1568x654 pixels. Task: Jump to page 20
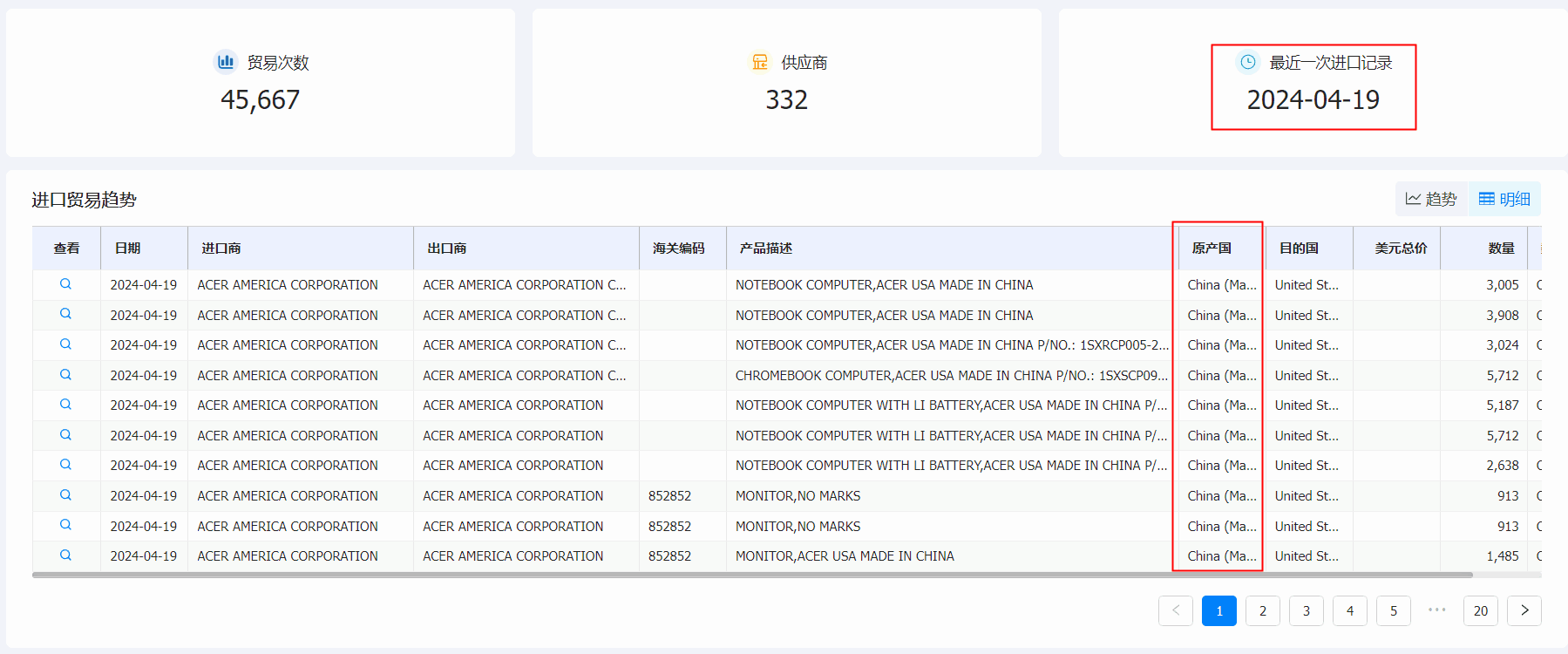tap(1481, 610)
